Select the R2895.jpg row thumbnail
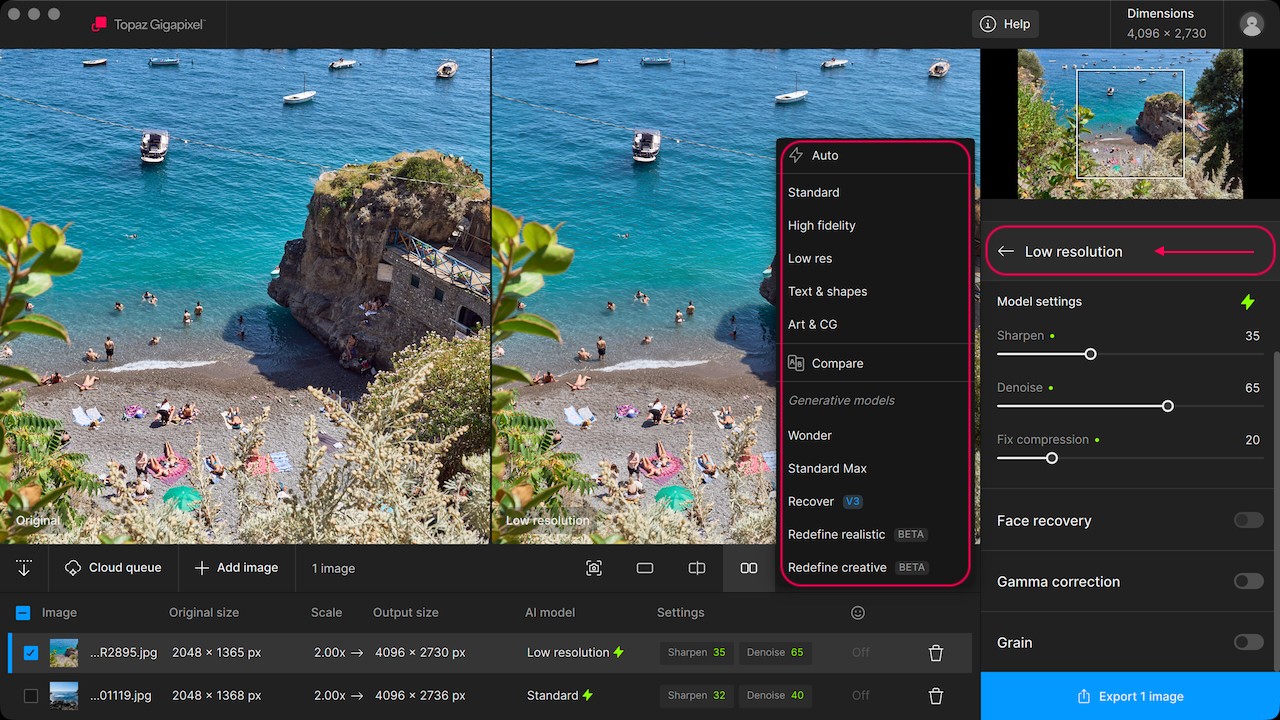This screenshot has width=1280, height=720. click(64, 653)
